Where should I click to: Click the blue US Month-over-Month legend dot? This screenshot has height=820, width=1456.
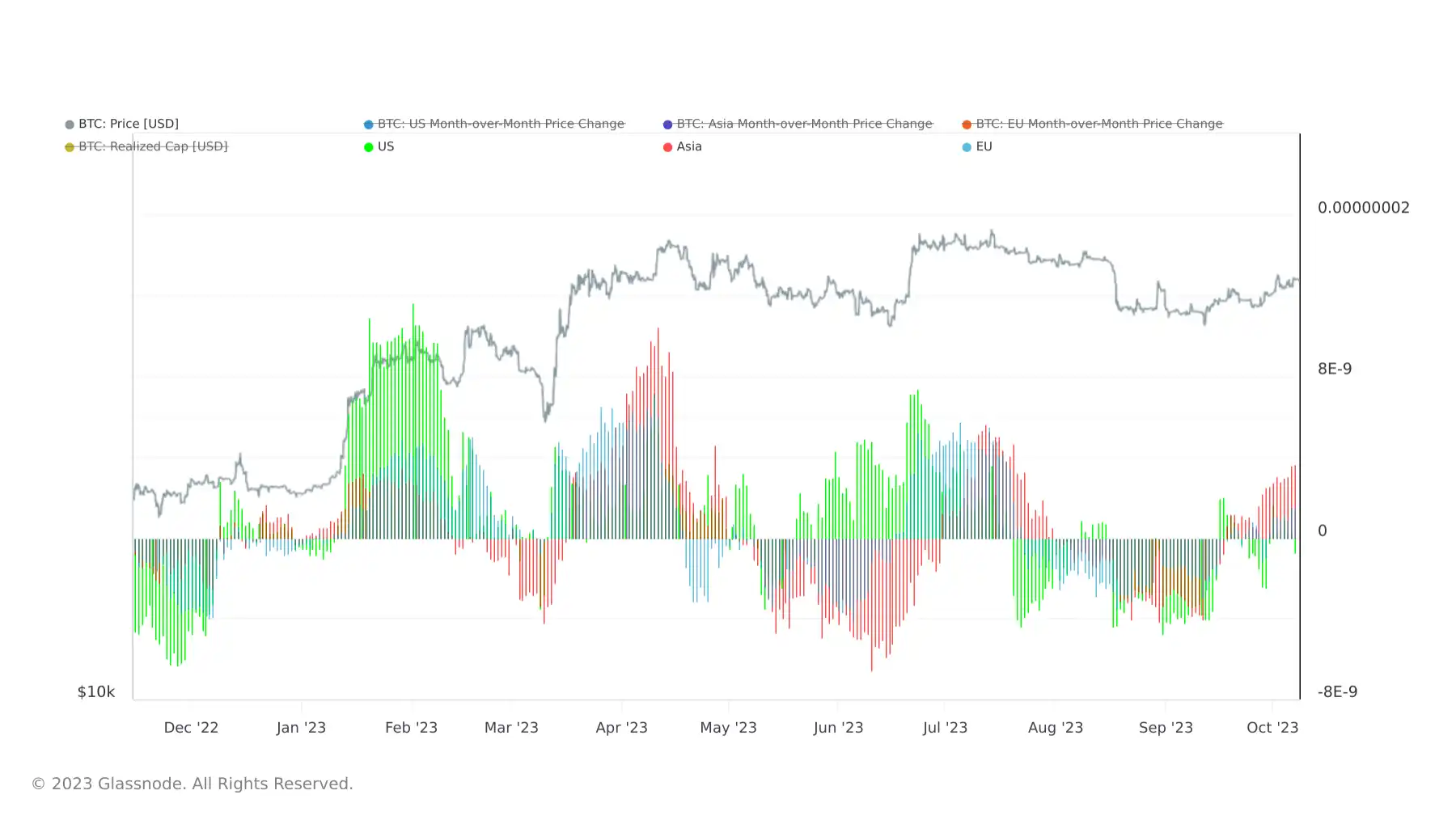369,125
